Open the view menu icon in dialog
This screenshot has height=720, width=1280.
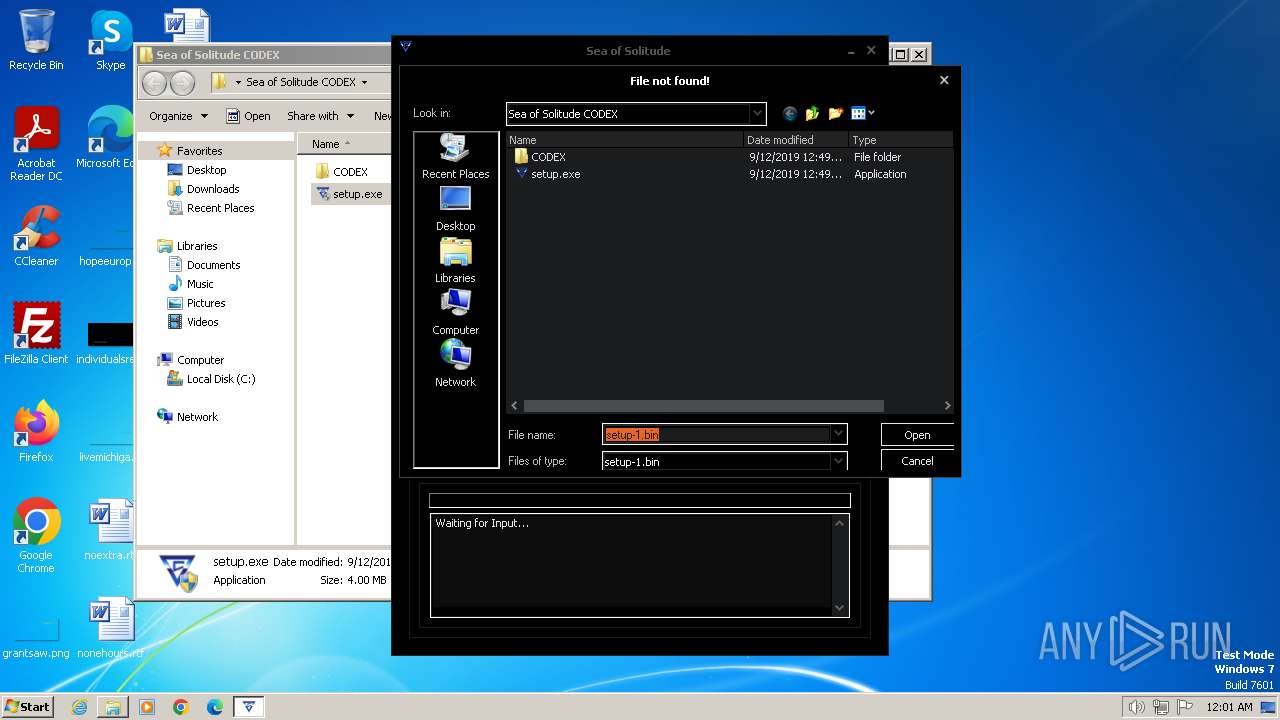pyautogui.click(x=862, y=113)
